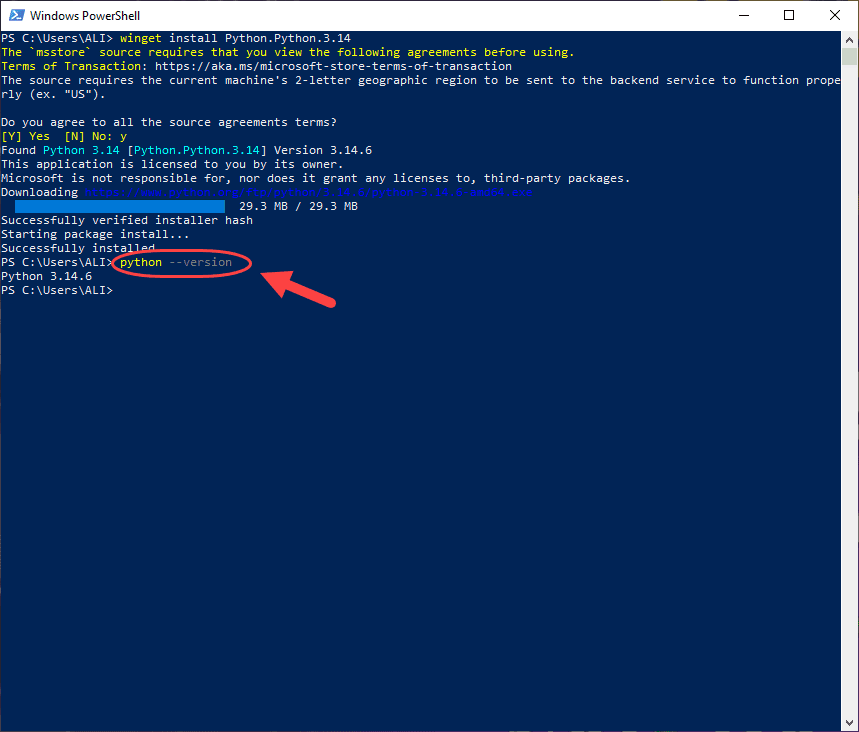The height and width of the screenshot is (732, 859).
Task: Click the Windows PowerShell title text
Action: 85,16
